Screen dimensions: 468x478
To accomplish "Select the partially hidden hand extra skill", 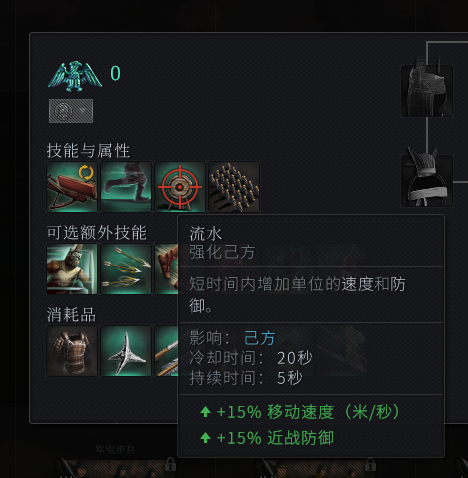I will click(x=166, y=269).
